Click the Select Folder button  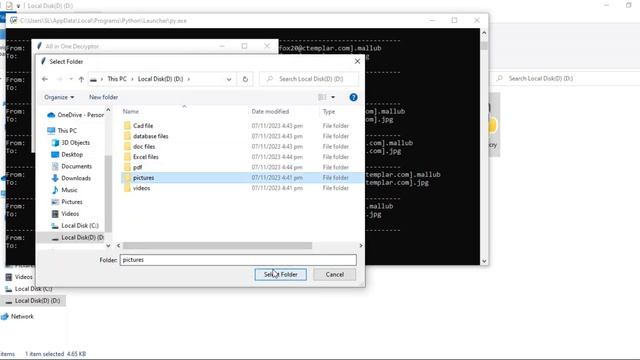(280, 274)
